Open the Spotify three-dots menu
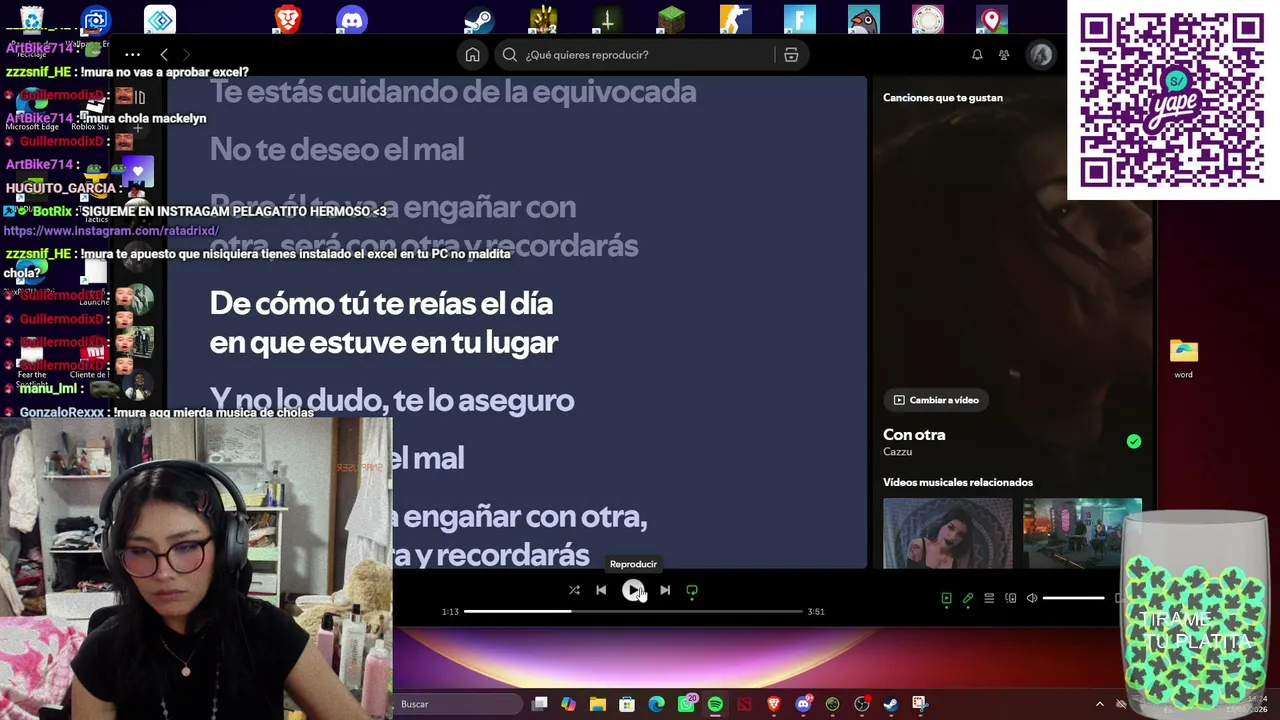Screen dimensions: 1280x720 tap(132, 55)
